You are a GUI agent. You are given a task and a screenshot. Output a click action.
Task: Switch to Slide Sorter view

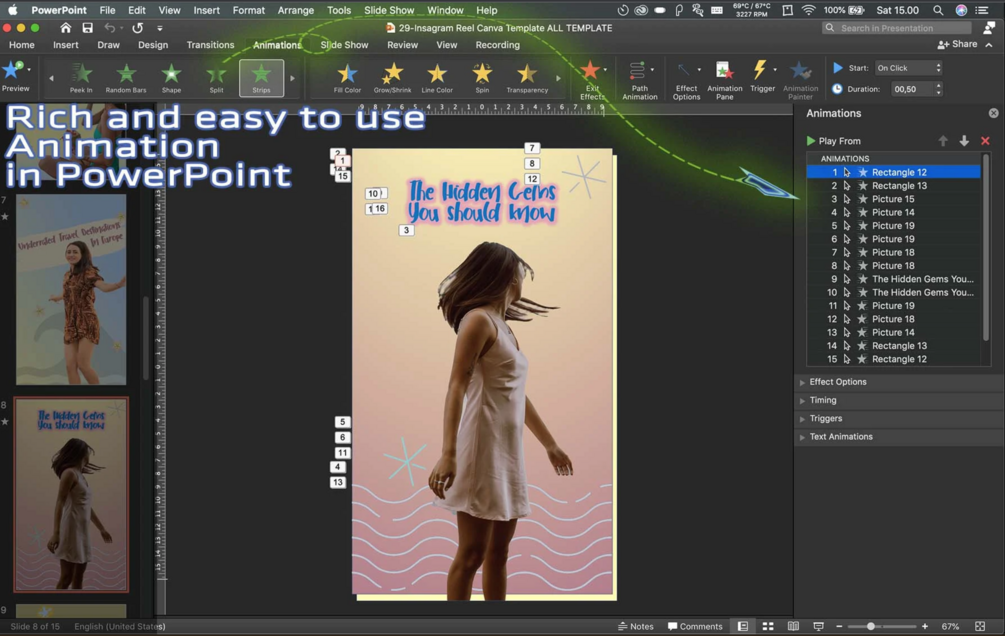coord(768,626)
